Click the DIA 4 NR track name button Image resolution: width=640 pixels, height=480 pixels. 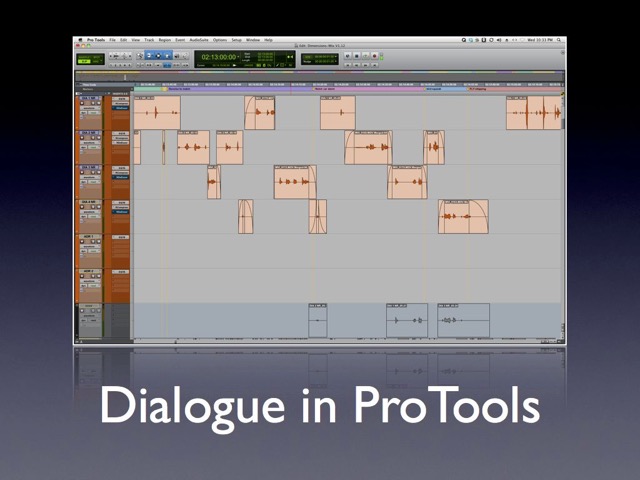(x=89, y=202)
